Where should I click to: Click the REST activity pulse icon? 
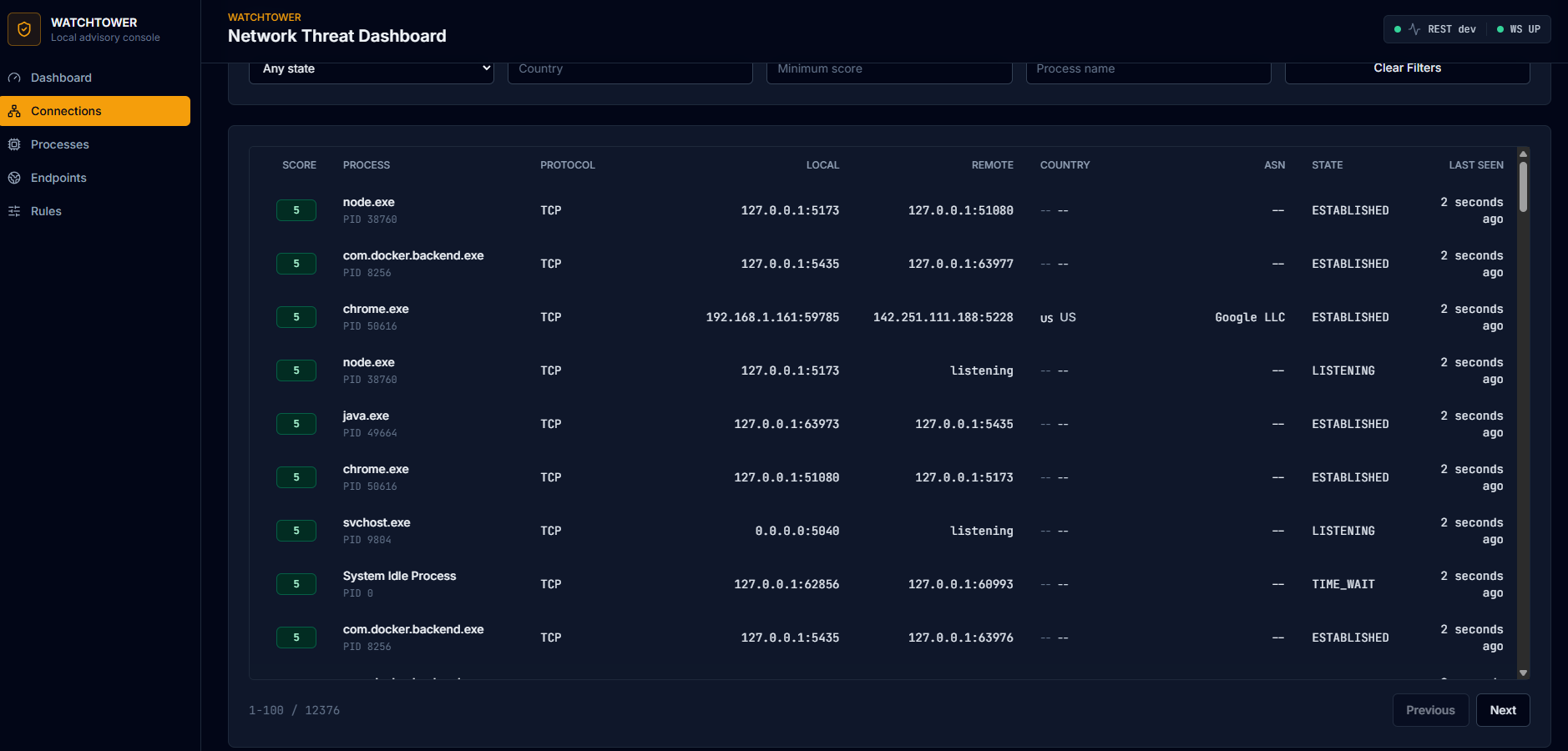coord(1414,29)
